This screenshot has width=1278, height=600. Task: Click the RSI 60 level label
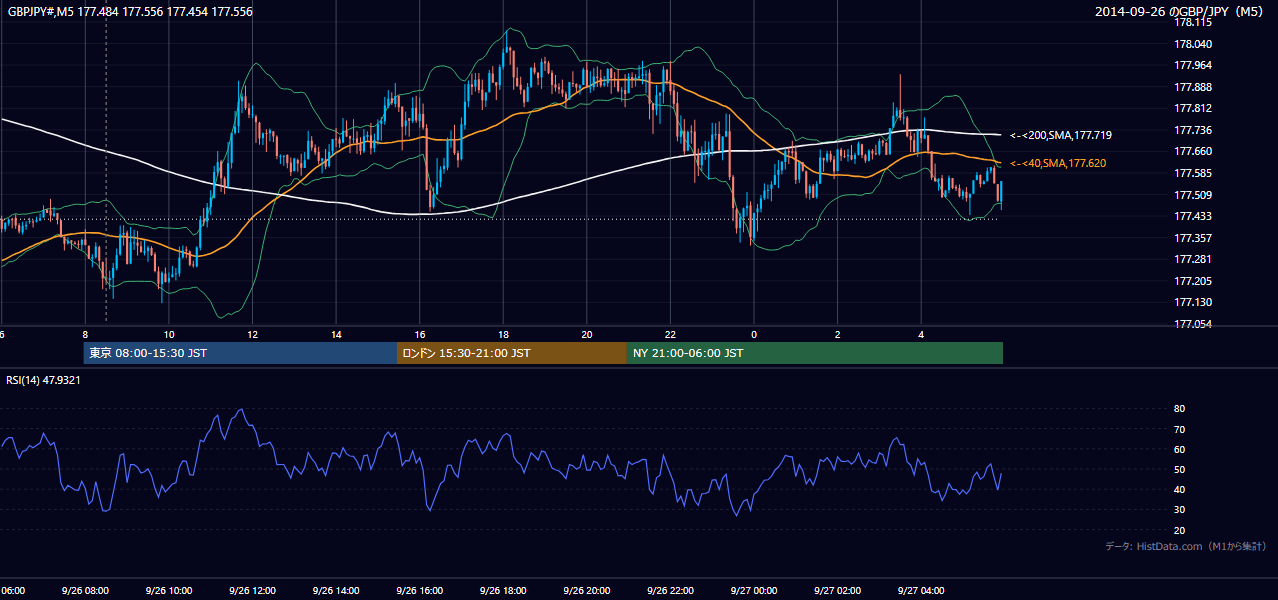1179,449
